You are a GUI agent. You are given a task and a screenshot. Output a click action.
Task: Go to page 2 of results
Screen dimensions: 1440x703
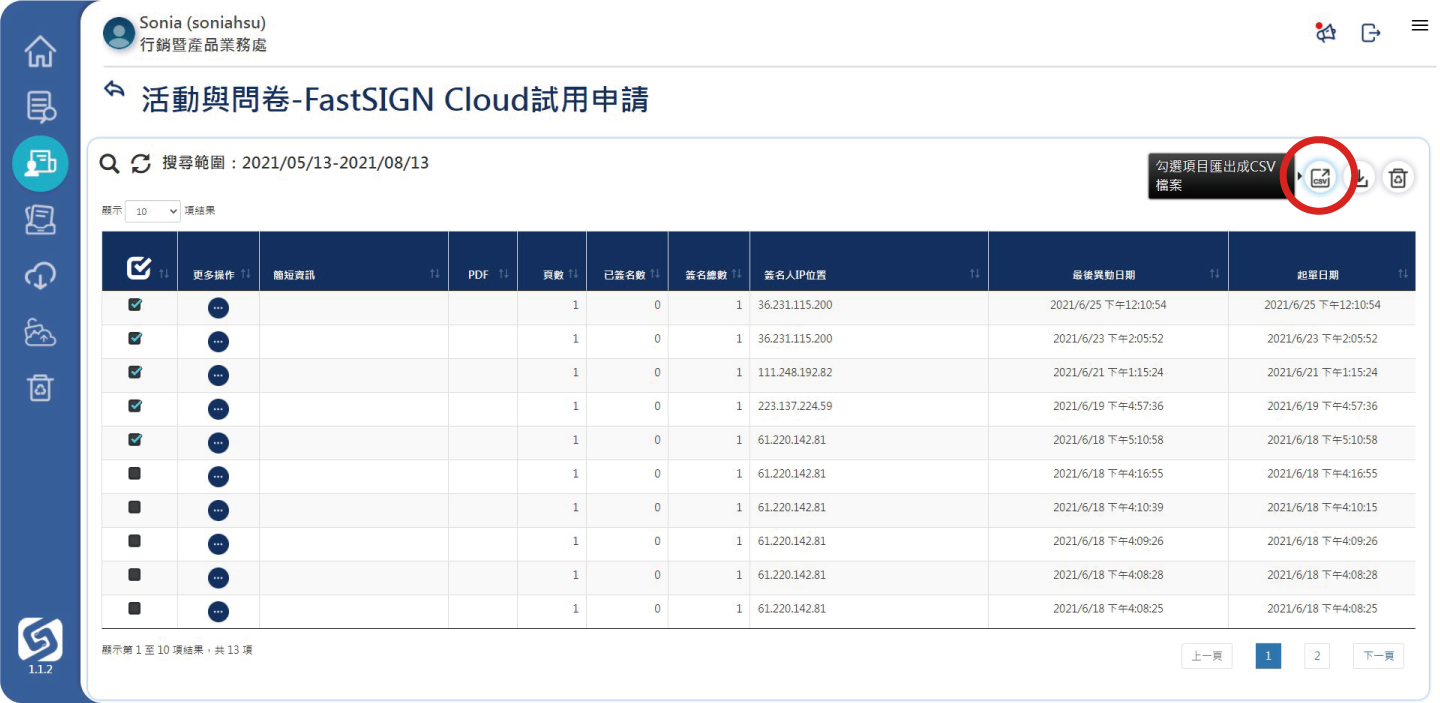(1317, 656)
